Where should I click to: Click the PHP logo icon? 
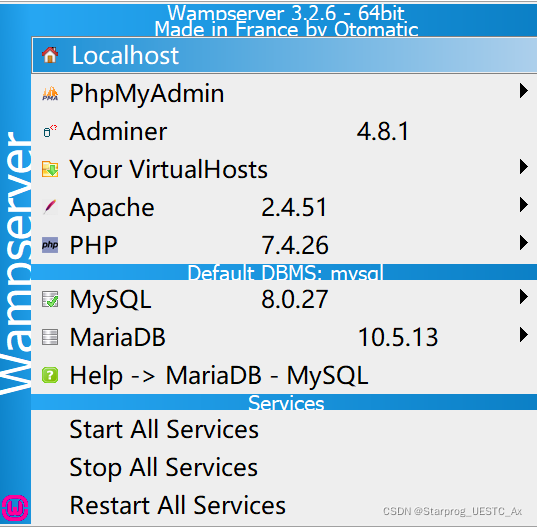point(50,245)
